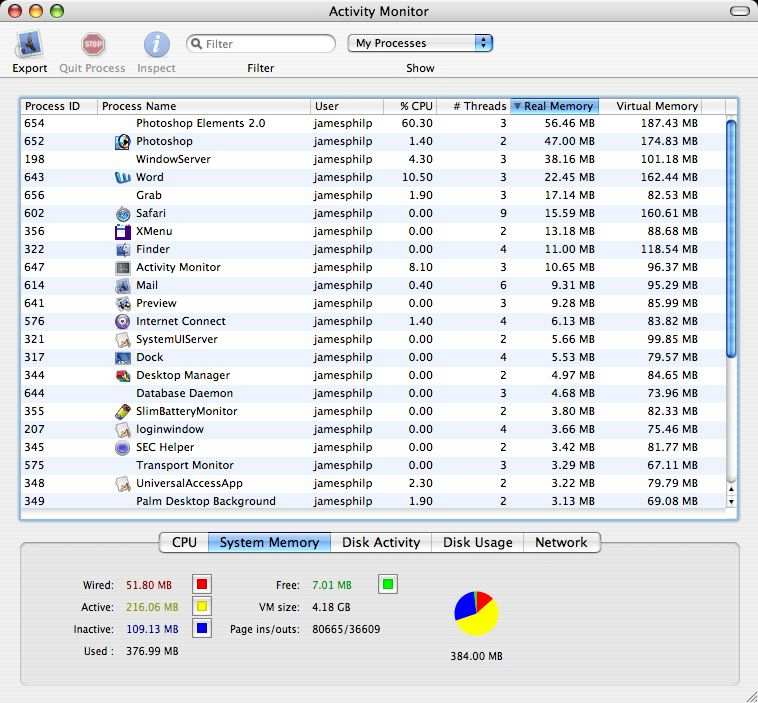Select the System Memory tab
This screenshot has height=703, width=758.
(269, 542)
